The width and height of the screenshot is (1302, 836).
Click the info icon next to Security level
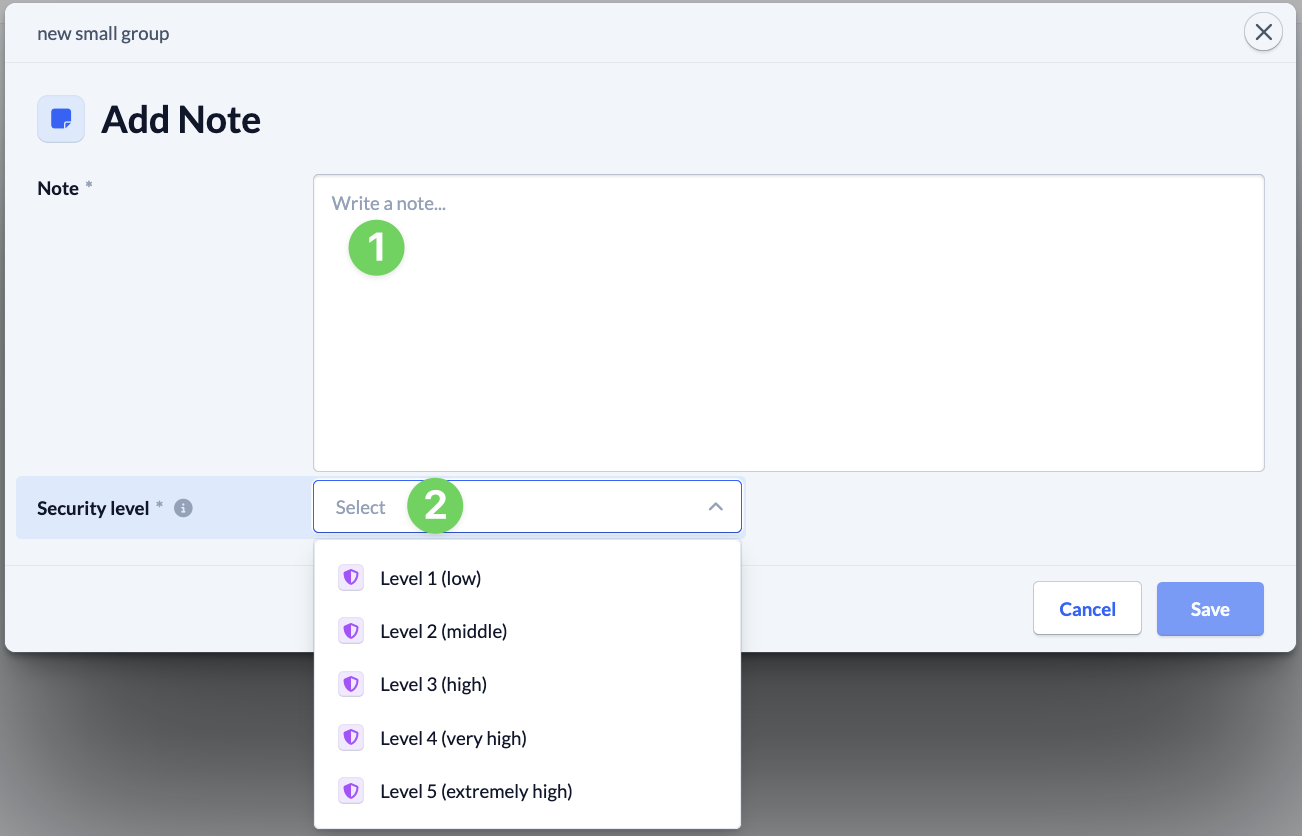(183, 508)
